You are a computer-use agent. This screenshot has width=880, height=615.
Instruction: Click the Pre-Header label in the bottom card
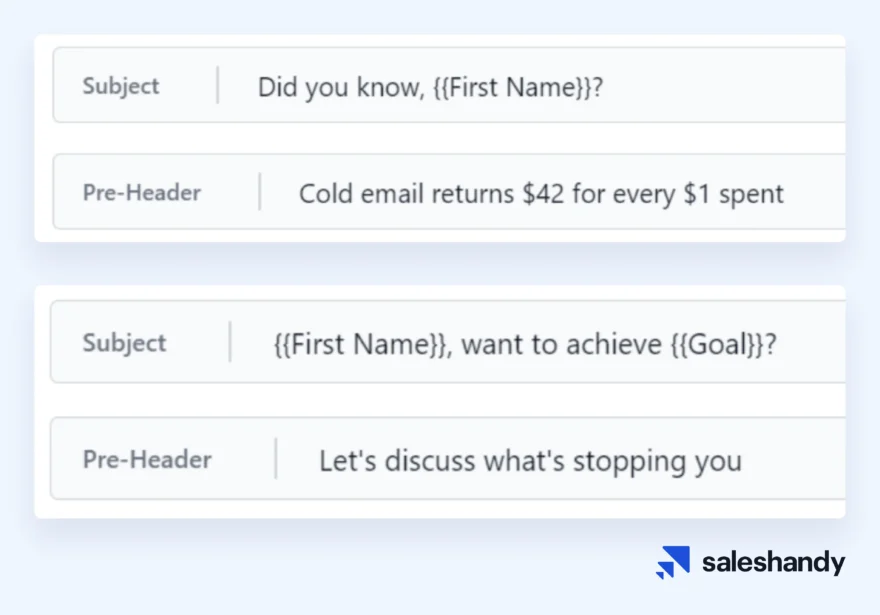coord(147,460)
